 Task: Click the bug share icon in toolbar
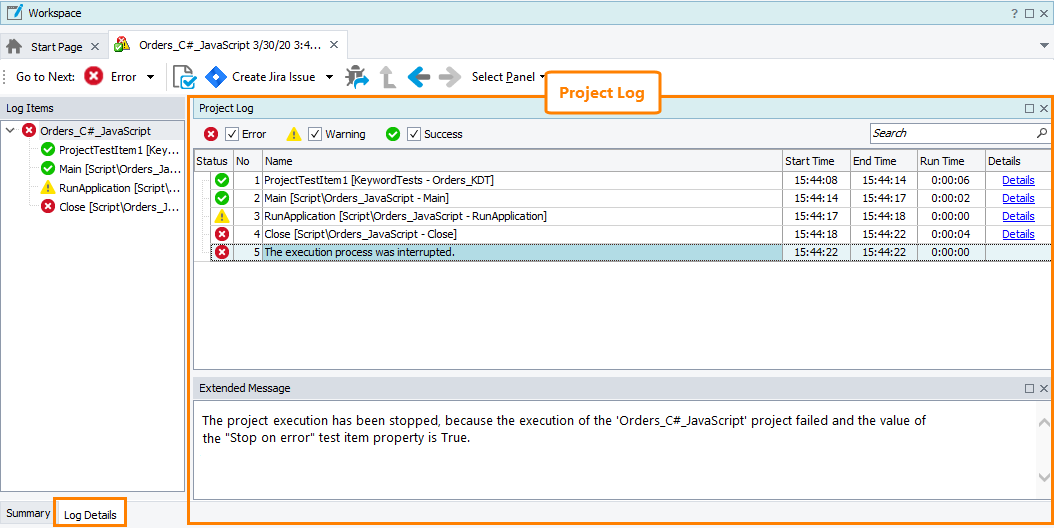pos(356,77)
